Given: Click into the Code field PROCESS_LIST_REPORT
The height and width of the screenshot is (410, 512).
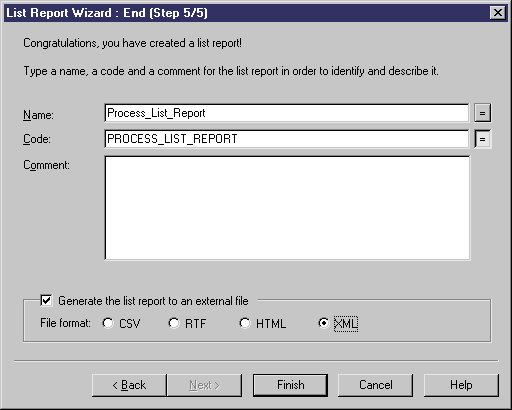Looking at the screenshot, I should pyautogui.click(x=287, y=139).
